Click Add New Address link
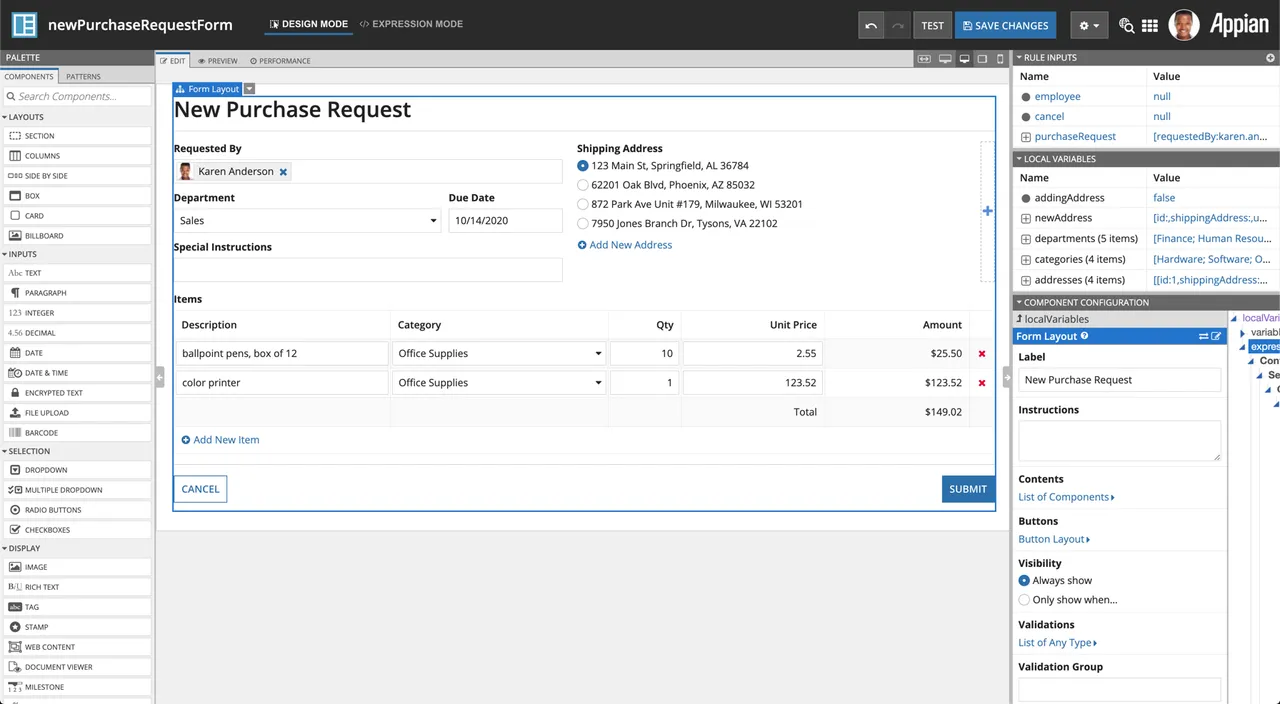Screen dimensions: 1280x704 (x=625, y=245)
